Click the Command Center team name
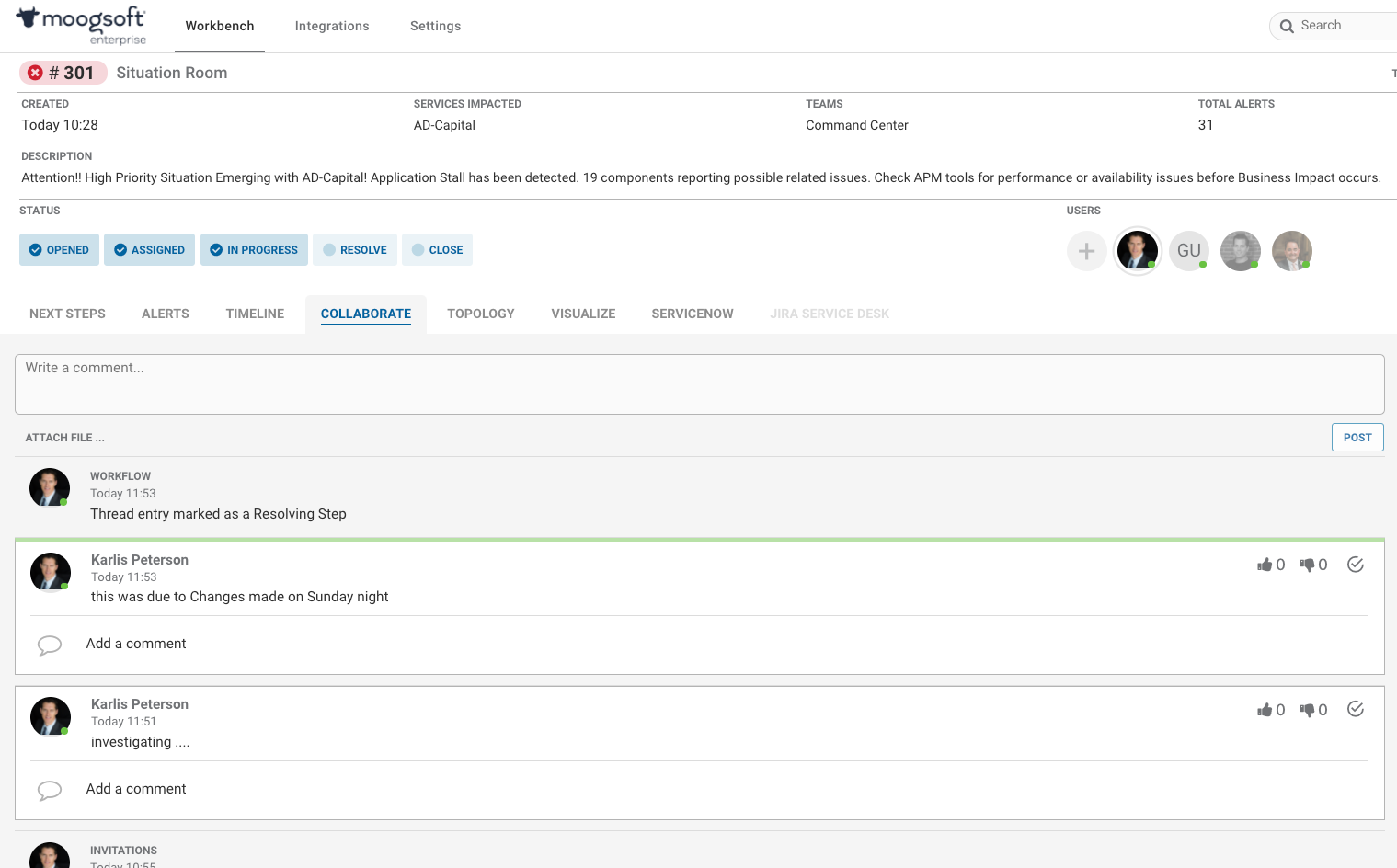The height and width of the screenshot is (868, 1397). 857,125
